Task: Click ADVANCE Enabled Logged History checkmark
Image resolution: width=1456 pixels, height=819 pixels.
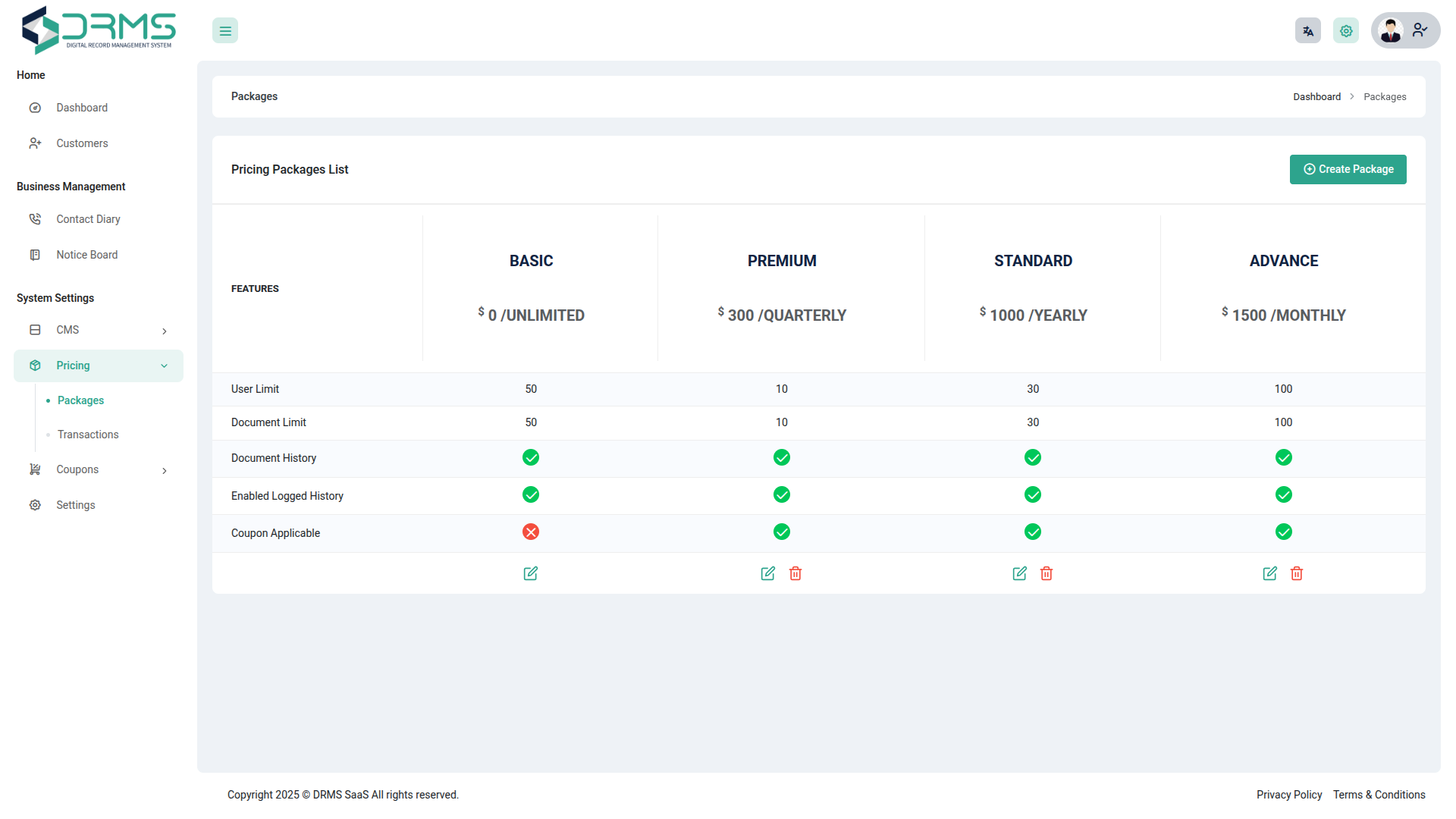Action: (x=1284, y=495)
